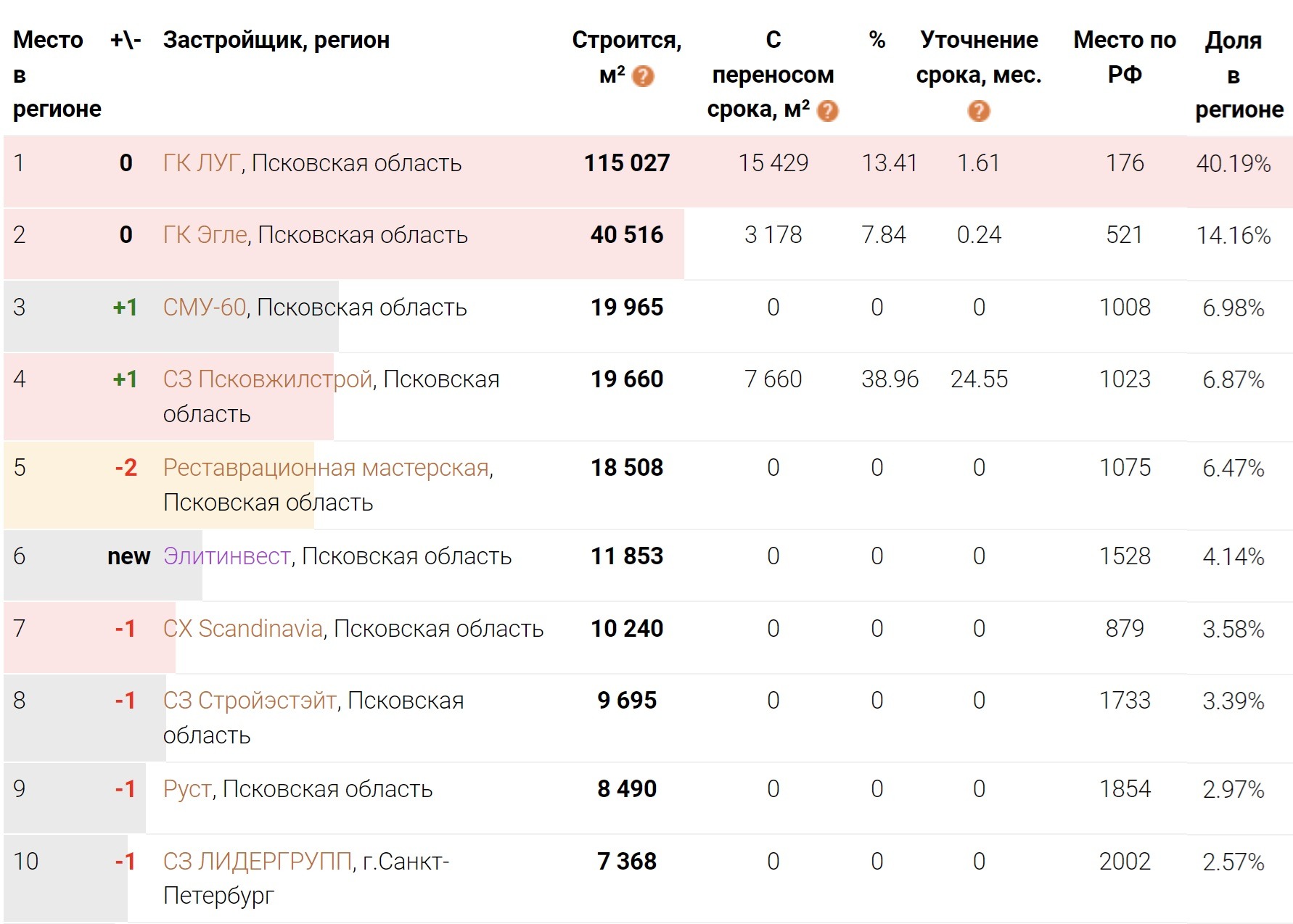
Task: Go to CX Scandinavia developer page
Action: point(242,629)
